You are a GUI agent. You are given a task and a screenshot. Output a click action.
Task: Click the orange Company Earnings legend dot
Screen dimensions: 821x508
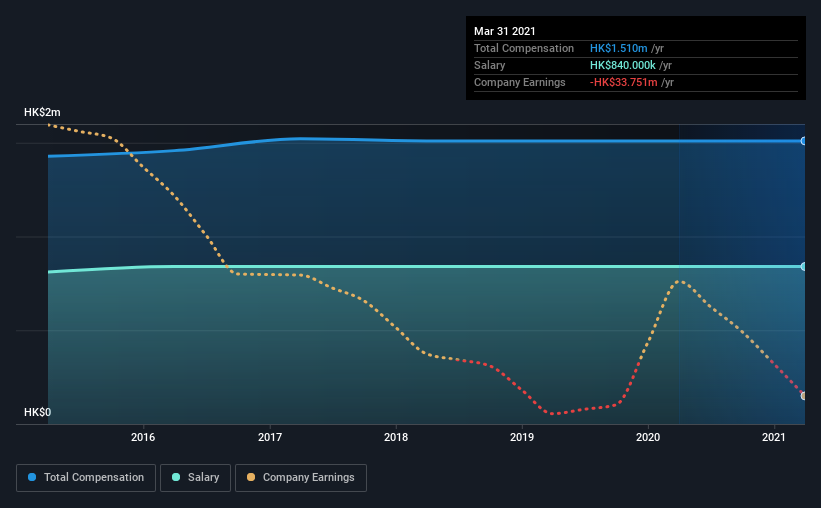click(x=251, y=477)
